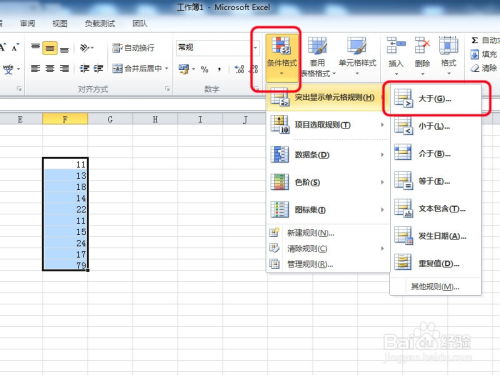The image size is (500, 375).
Task: Toggle the highlighted middle align button
Action: pos(50,48)
